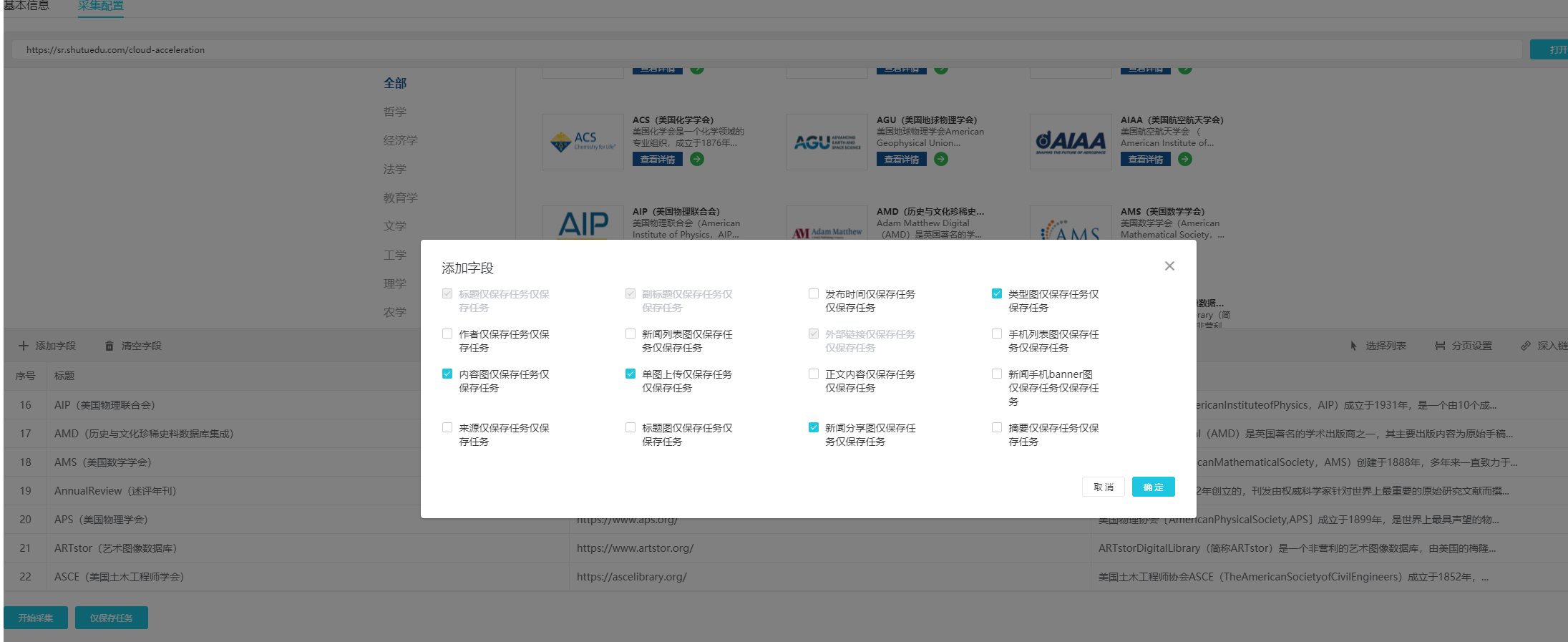Select the 经济学 category
The width and height of the screenshot is (1568, 642).
(401, 140)
